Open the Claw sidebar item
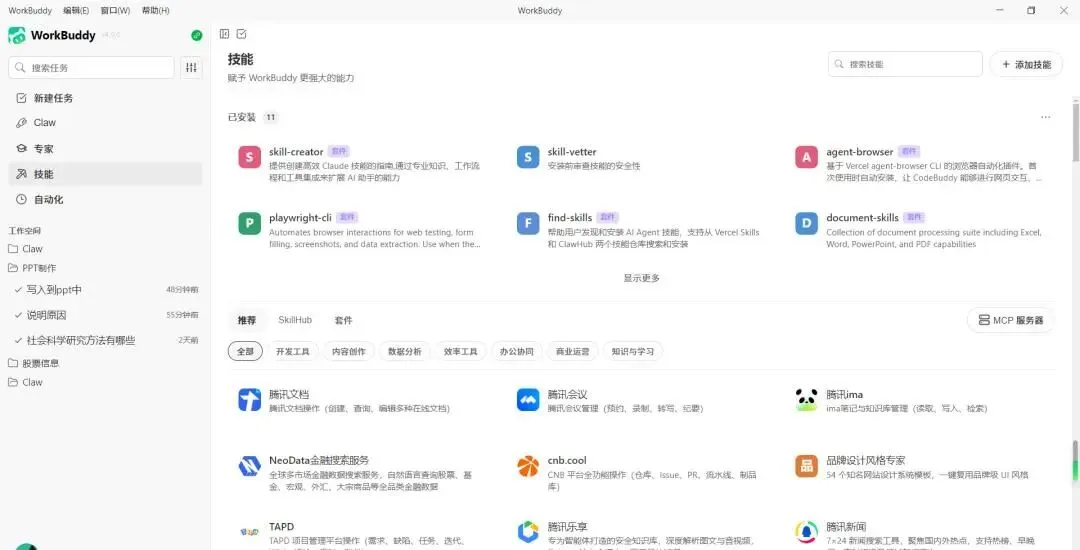 point(105,123)
